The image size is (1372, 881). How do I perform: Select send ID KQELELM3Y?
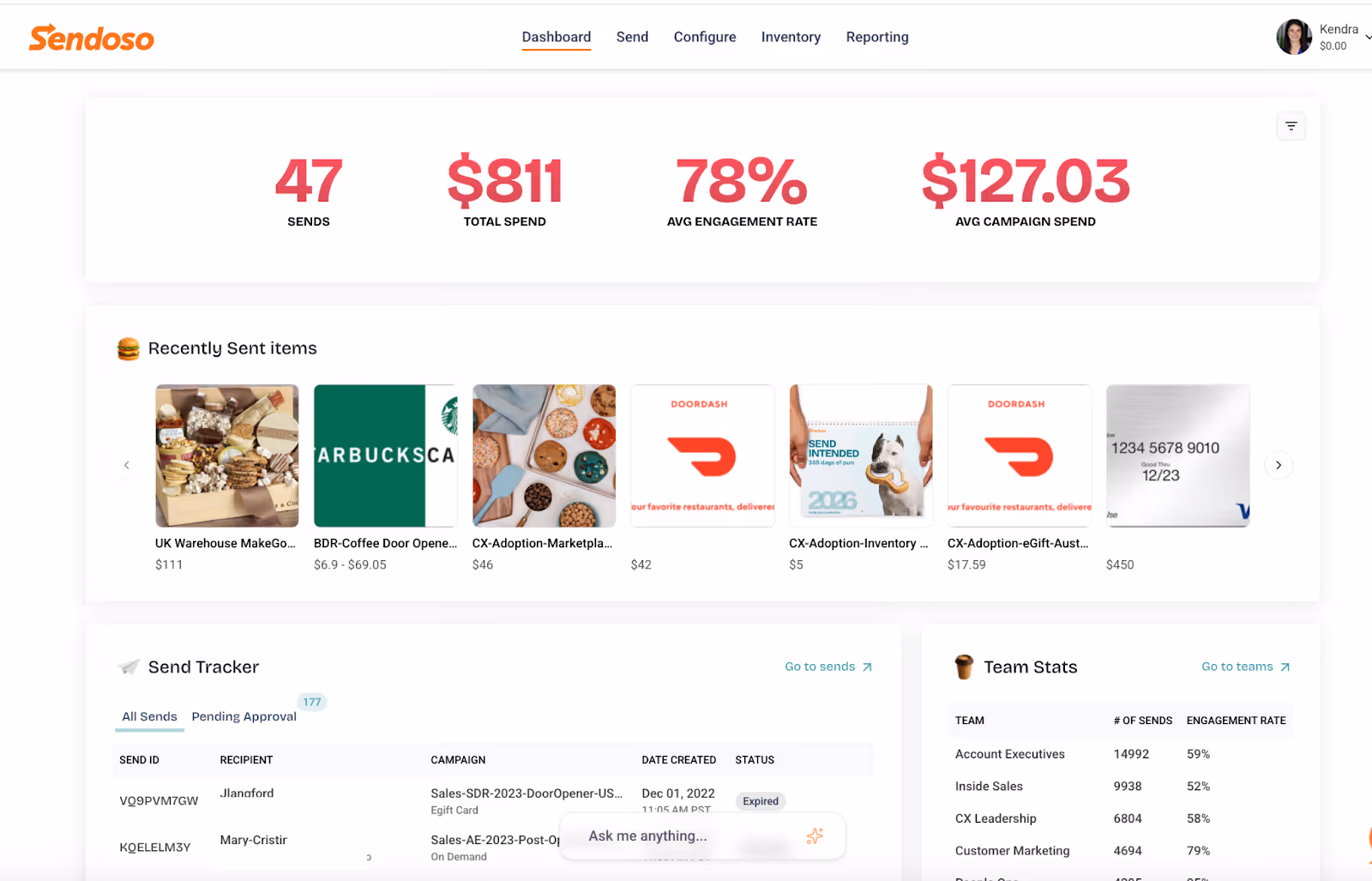(155, 847)
